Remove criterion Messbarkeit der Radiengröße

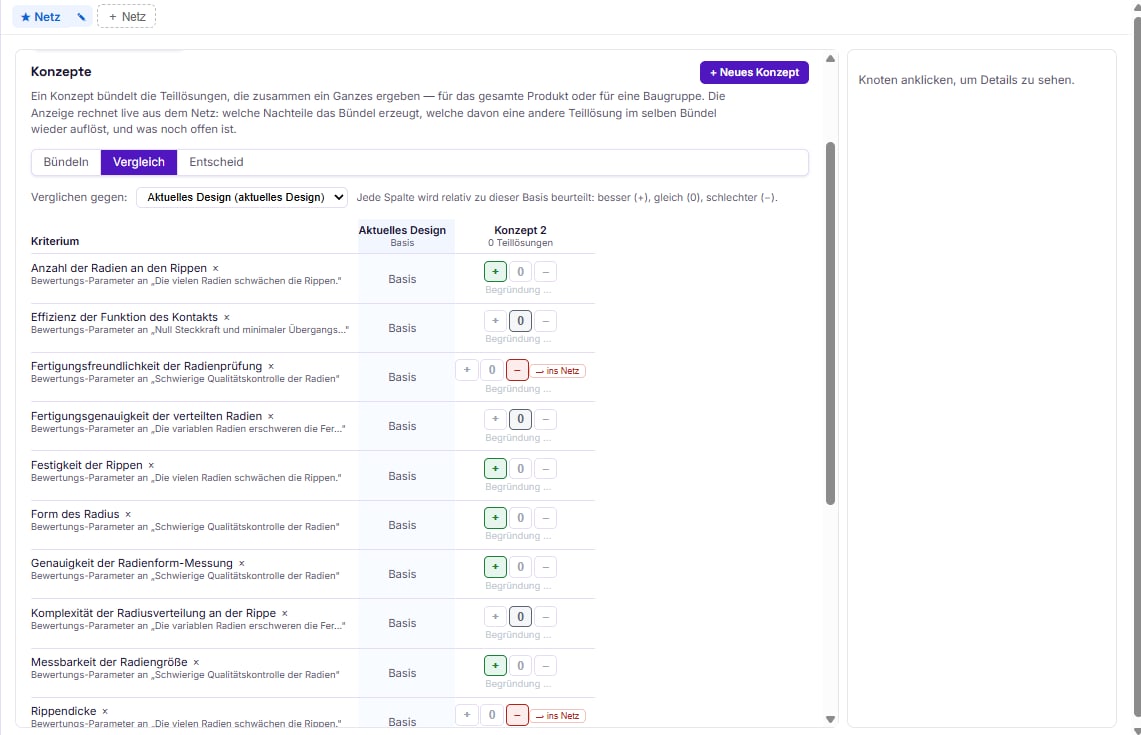[x=196, y=663]
